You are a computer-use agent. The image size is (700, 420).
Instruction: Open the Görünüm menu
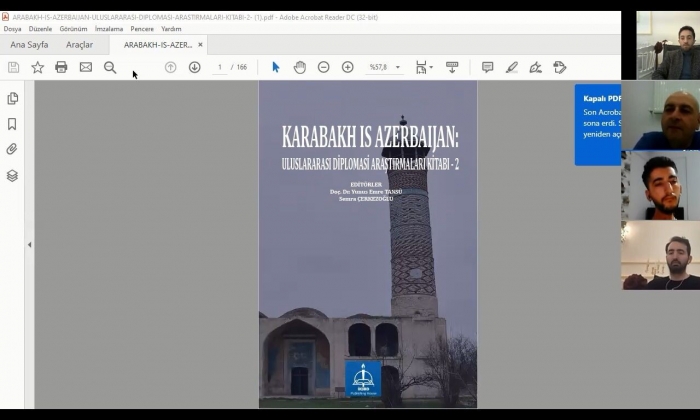[73, 29]
